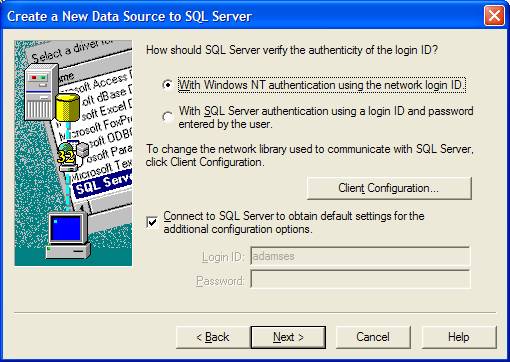Click the Password text field
This screenshot has width=510, height=362.
pyautogui.click(x=360, y=279)
